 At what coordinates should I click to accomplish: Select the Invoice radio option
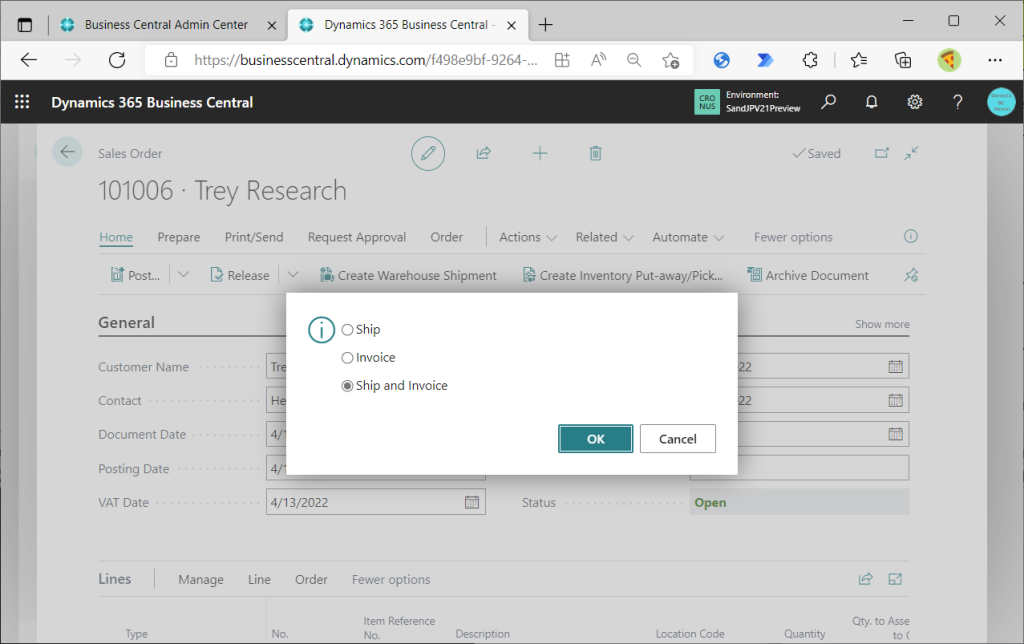[x=347, y=358]
